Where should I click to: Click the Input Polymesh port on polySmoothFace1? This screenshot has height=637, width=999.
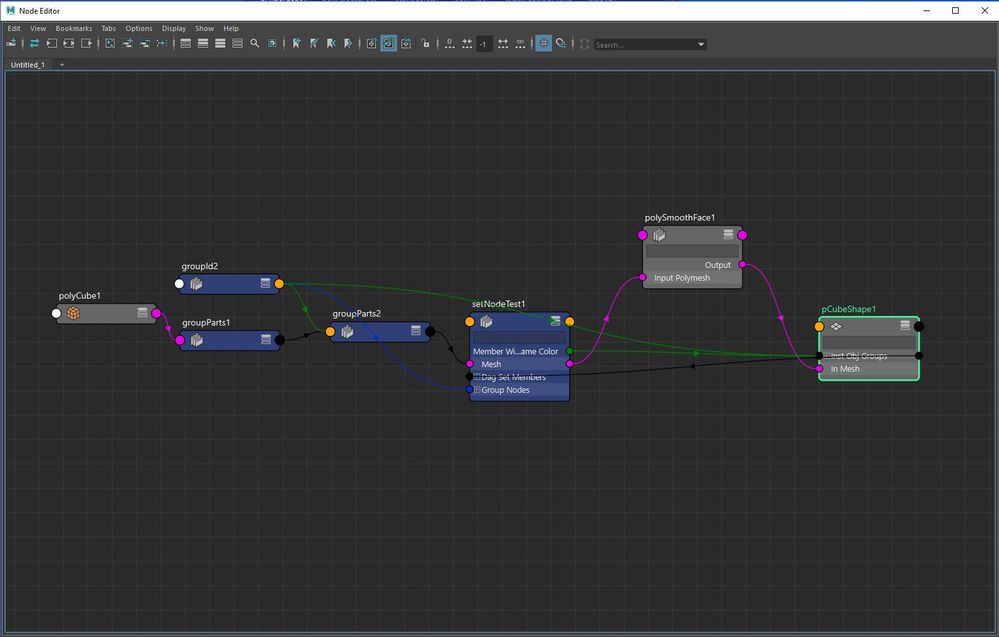[x=642, y=277]
